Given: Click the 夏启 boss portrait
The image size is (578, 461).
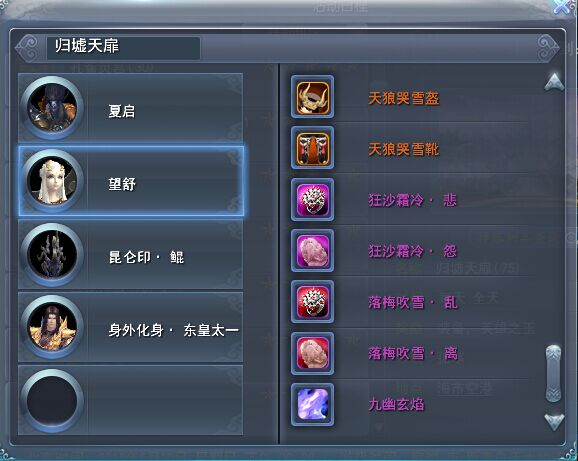Looking at the screenshot, I should [x=52, y=108].
